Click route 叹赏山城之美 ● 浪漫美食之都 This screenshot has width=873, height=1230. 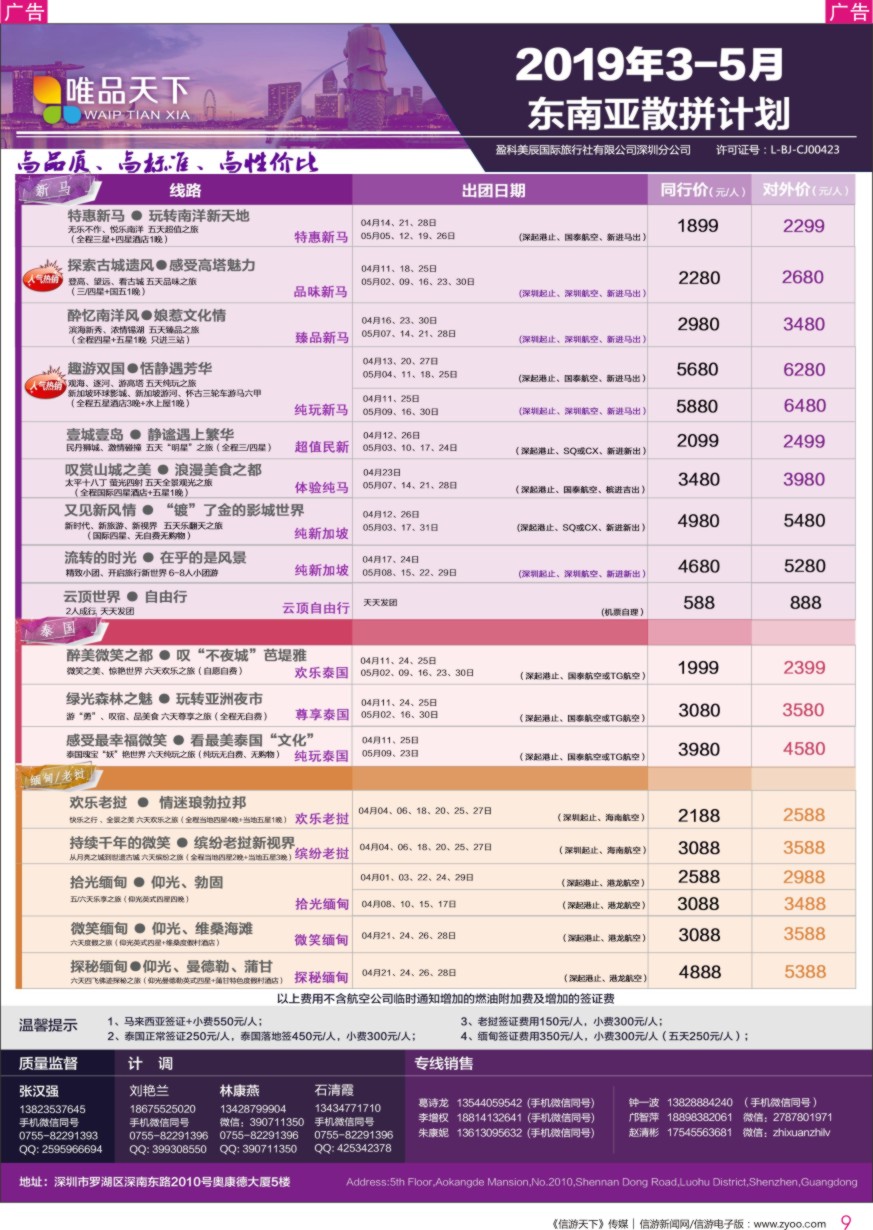(164, 470)
